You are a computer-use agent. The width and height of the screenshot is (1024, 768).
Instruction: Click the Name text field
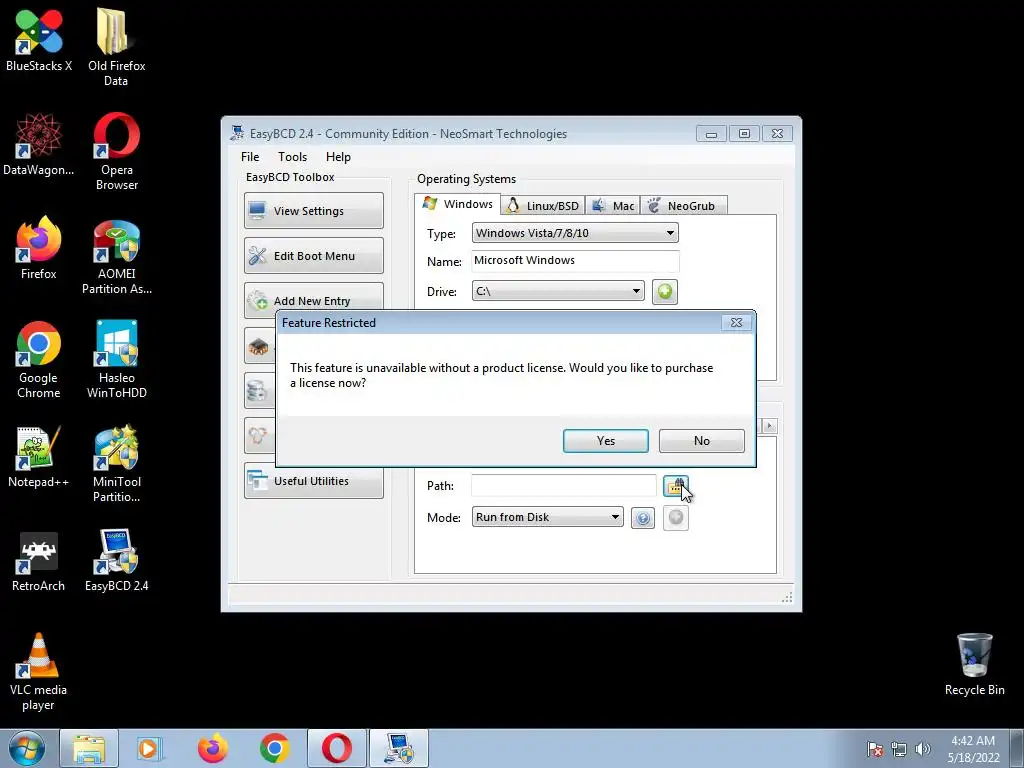click(x=575, y=261)
